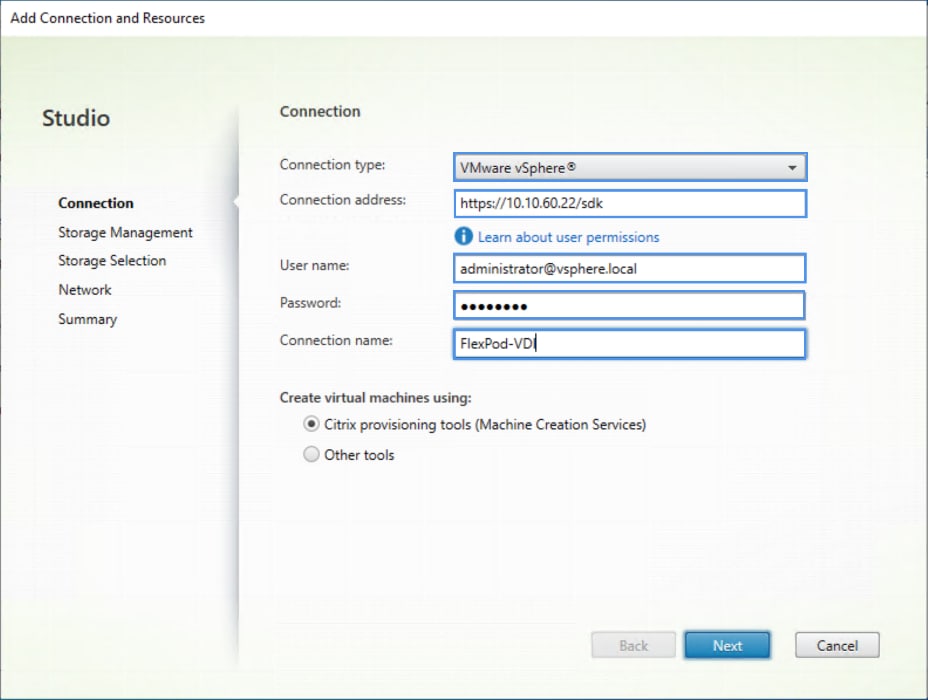928x700 pixels.
Task: Click the Password label
Action: coord(310,303)
